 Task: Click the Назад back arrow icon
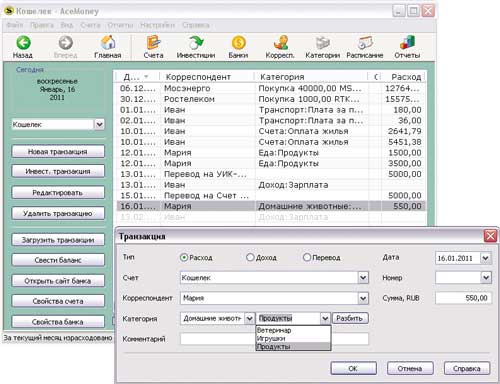coord(23,43)
